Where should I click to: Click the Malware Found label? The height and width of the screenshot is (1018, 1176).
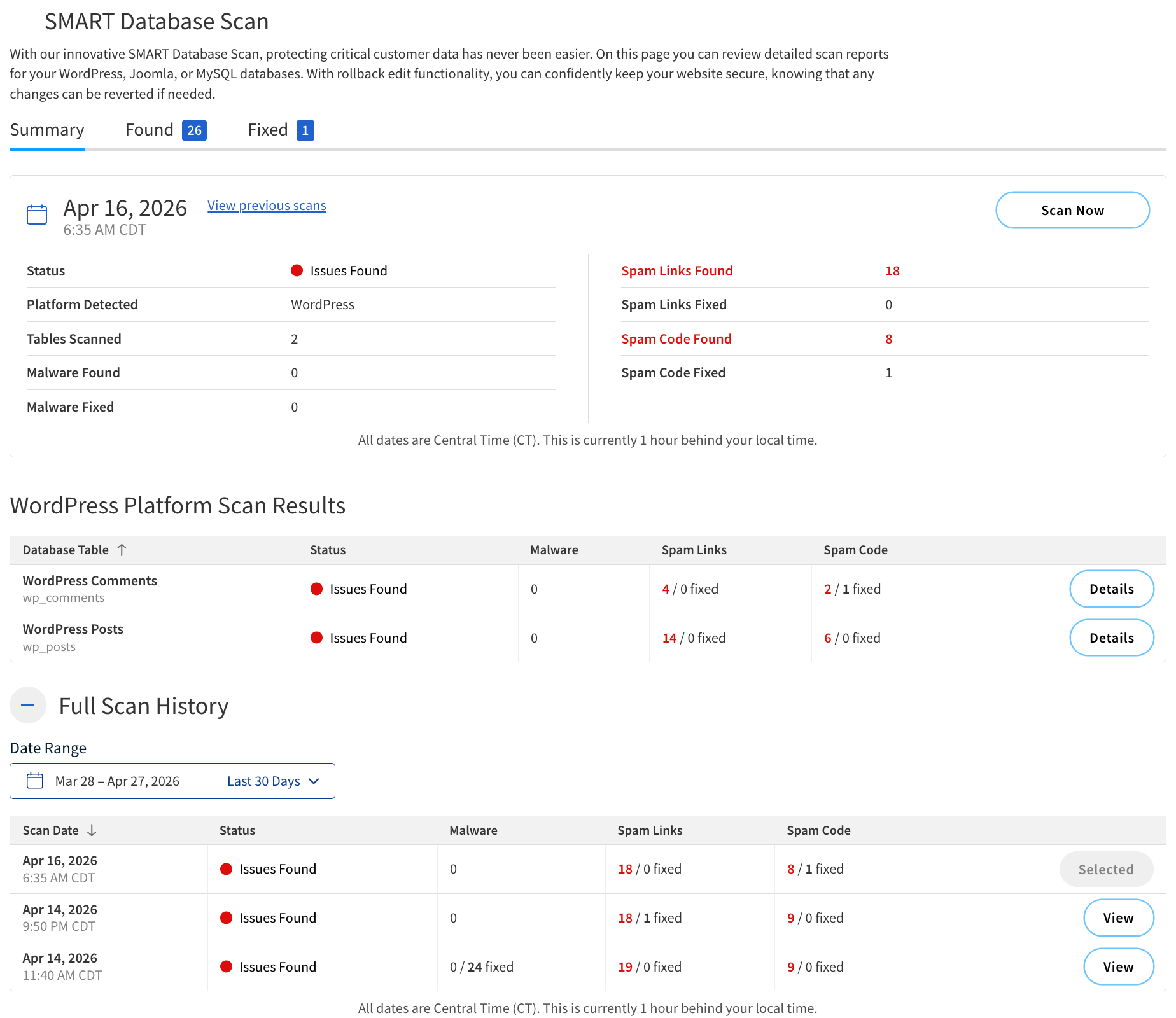[x=73, y=372]
